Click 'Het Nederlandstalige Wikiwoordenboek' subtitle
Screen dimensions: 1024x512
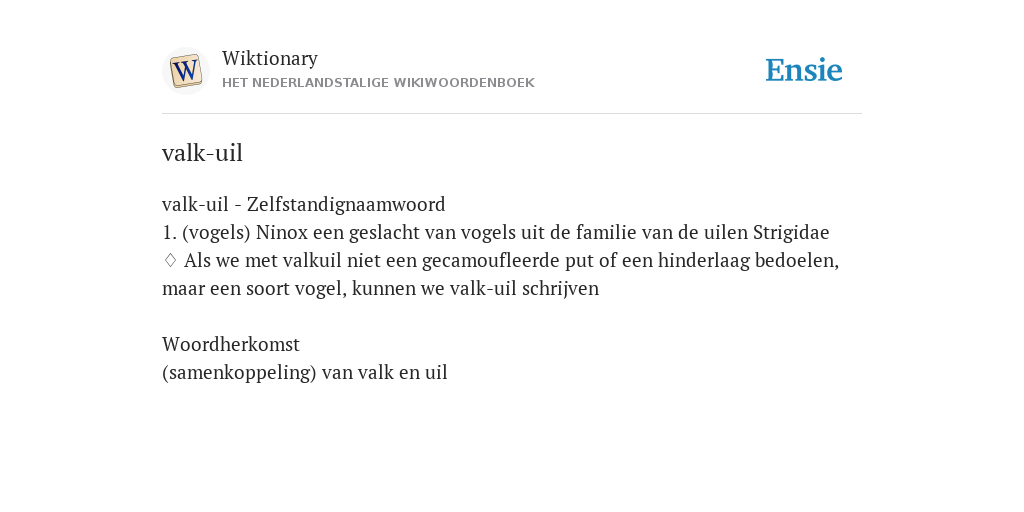378,83
